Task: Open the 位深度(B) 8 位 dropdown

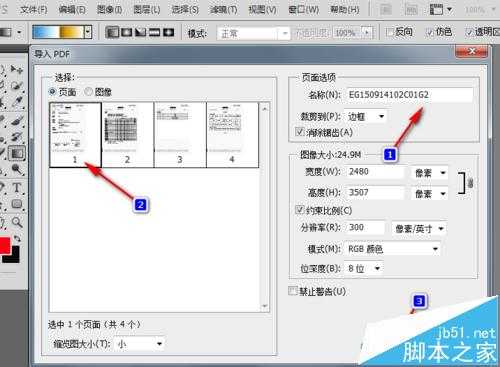Action: pos(364,268)
